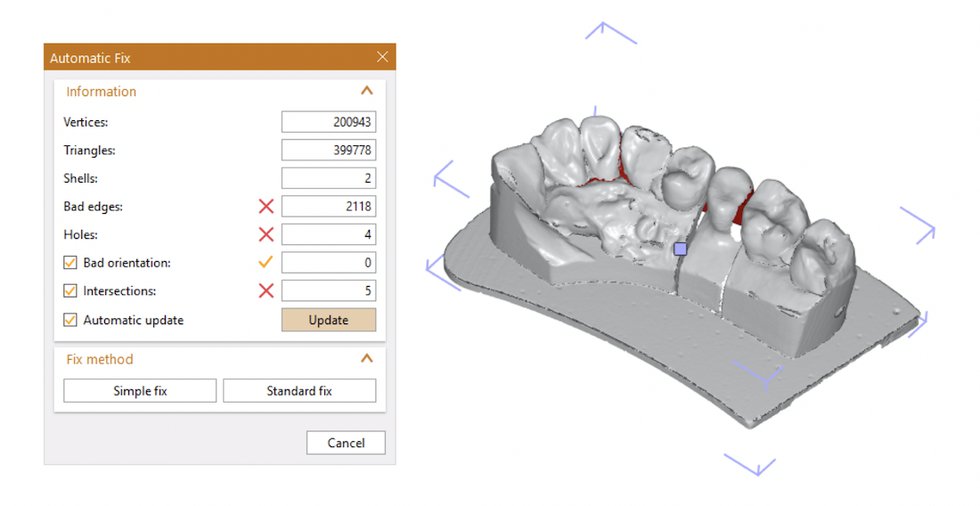Viewport: 980px width, 506px height.
Task: Collapse the Fix method section
Action: tap(367, 359)
